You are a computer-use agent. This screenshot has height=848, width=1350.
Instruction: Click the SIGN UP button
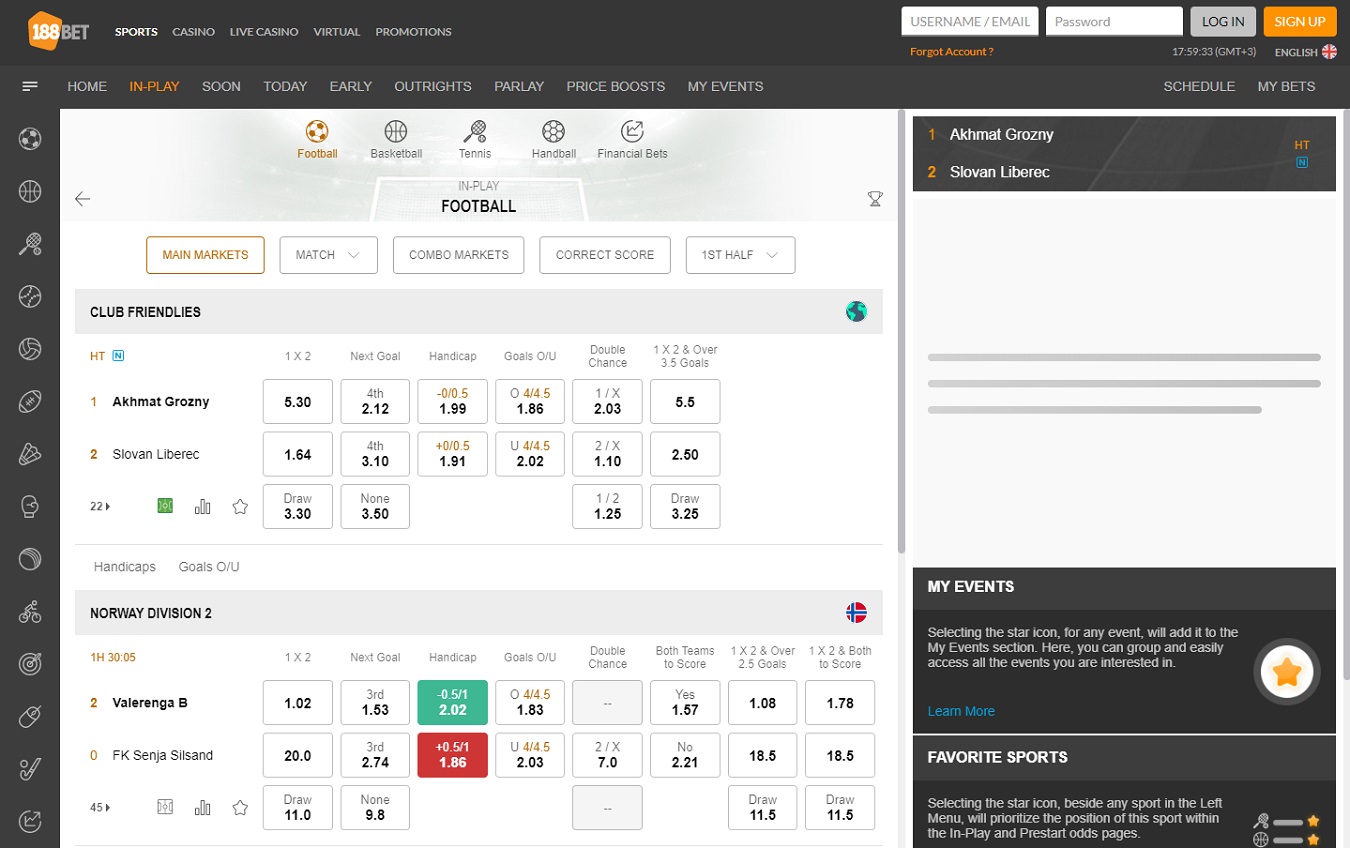point(1300,21)
